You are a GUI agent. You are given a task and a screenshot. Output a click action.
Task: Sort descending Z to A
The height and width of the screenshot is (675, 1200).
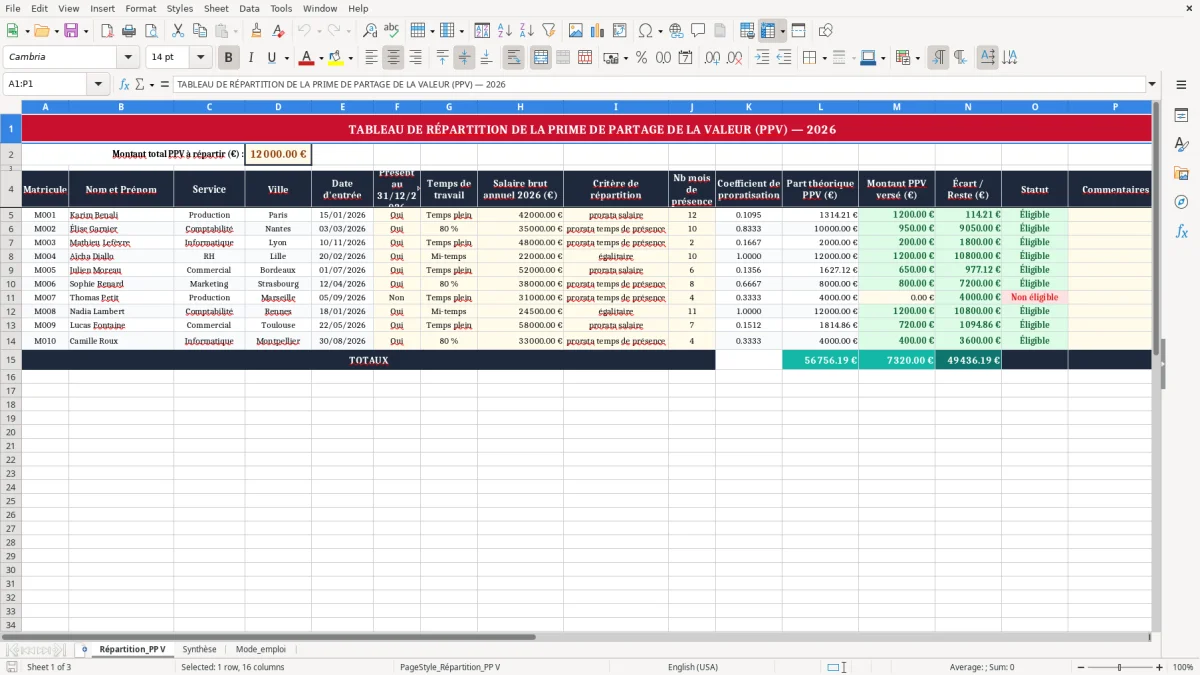point(526,31)
